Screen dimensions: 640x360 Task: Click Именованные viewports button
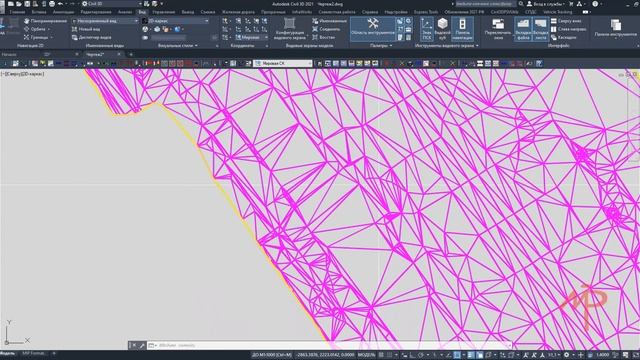329,21
